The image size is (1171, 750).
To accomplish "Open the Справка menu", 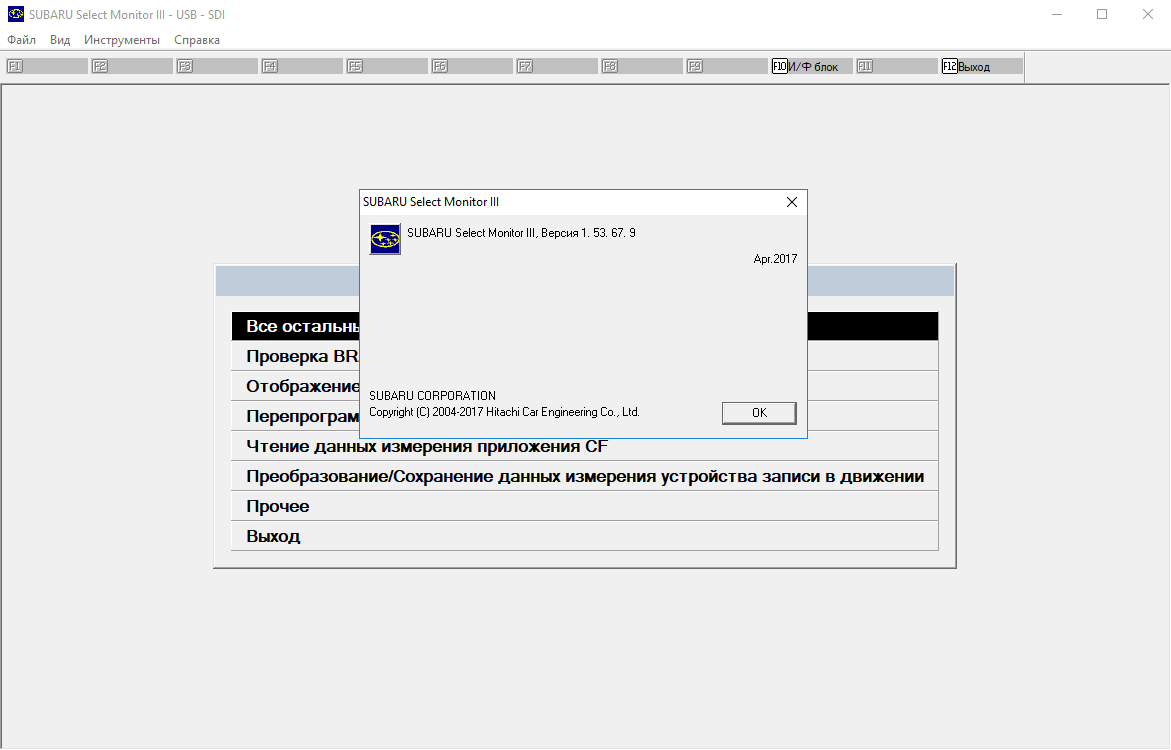I will pos(196,40).
